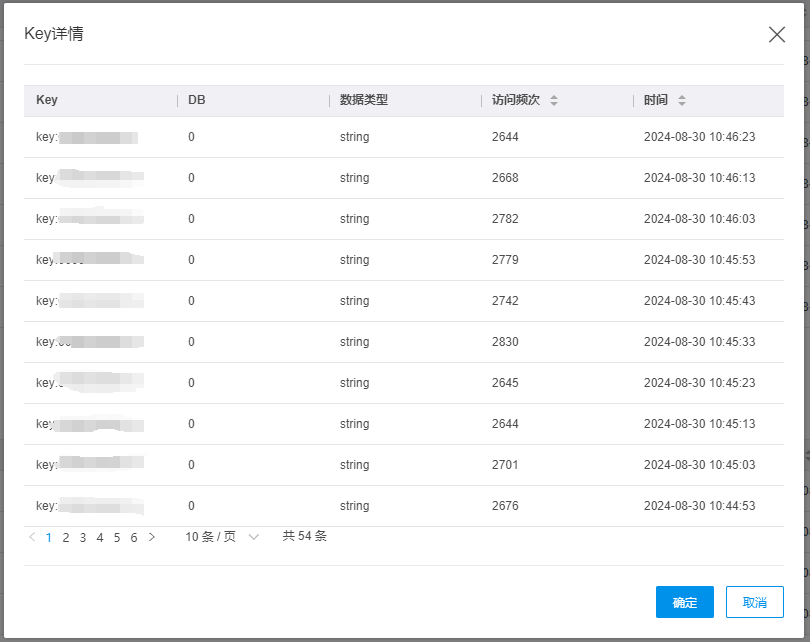Click the DB column header
The width and height of the screenshot is (810, 642).
(x=197, y=100)
